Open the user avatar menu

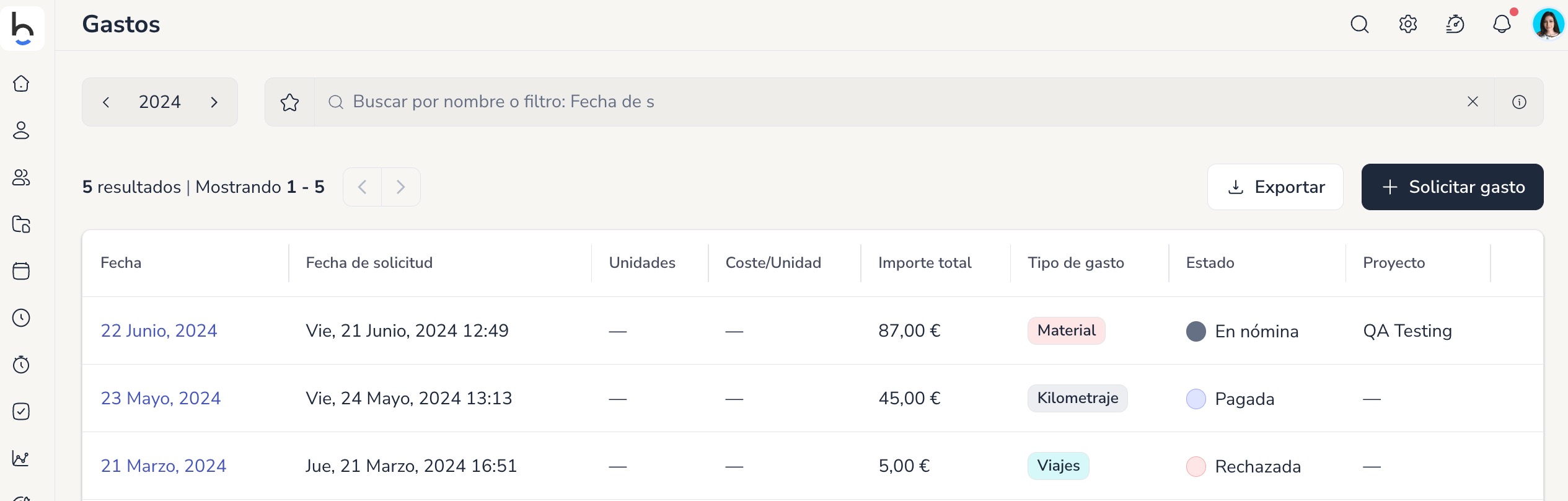click(1548, 24)
